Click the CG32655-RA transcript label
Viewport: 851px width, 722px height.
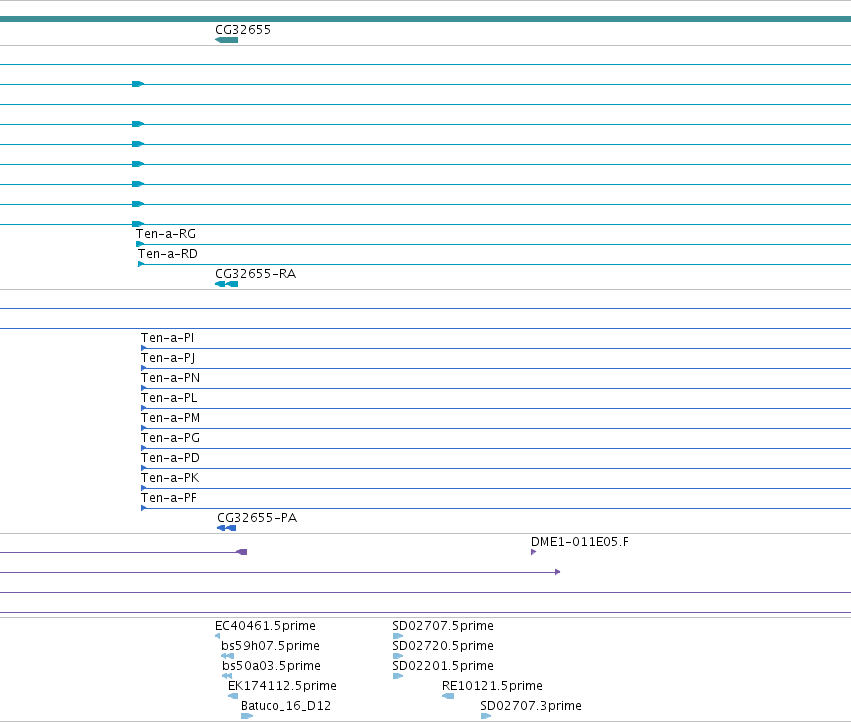[x=256, y=274]
